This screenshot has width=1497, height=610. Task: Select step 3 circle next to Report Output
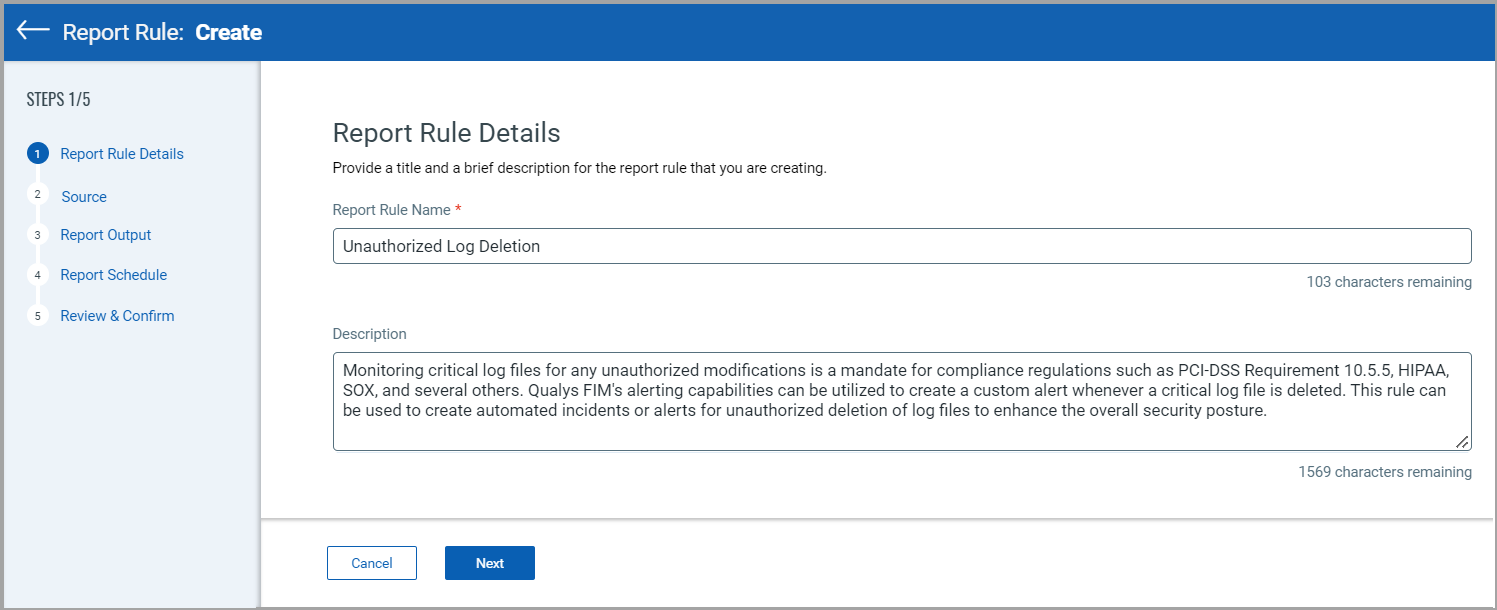[38, 235]
